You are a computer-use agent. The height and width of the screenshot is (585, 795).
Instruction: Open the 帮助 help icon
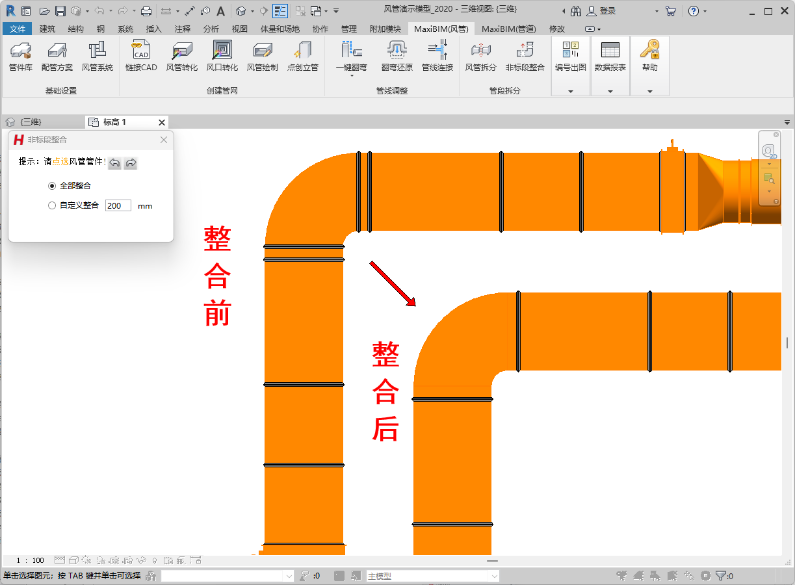coord(650,56)
